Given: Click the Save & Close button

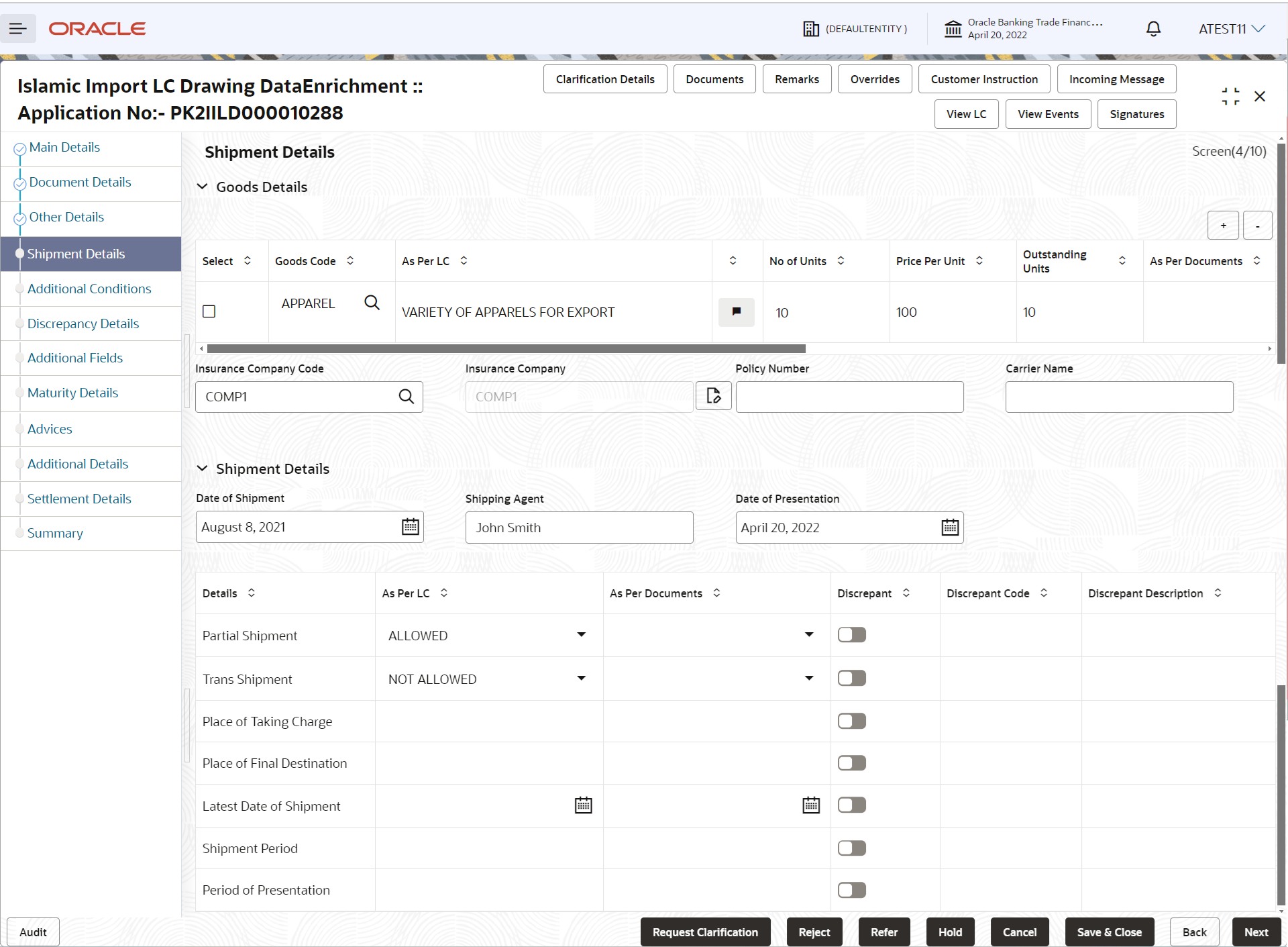Looking at the screenshot, I should tap(1108, 932).
